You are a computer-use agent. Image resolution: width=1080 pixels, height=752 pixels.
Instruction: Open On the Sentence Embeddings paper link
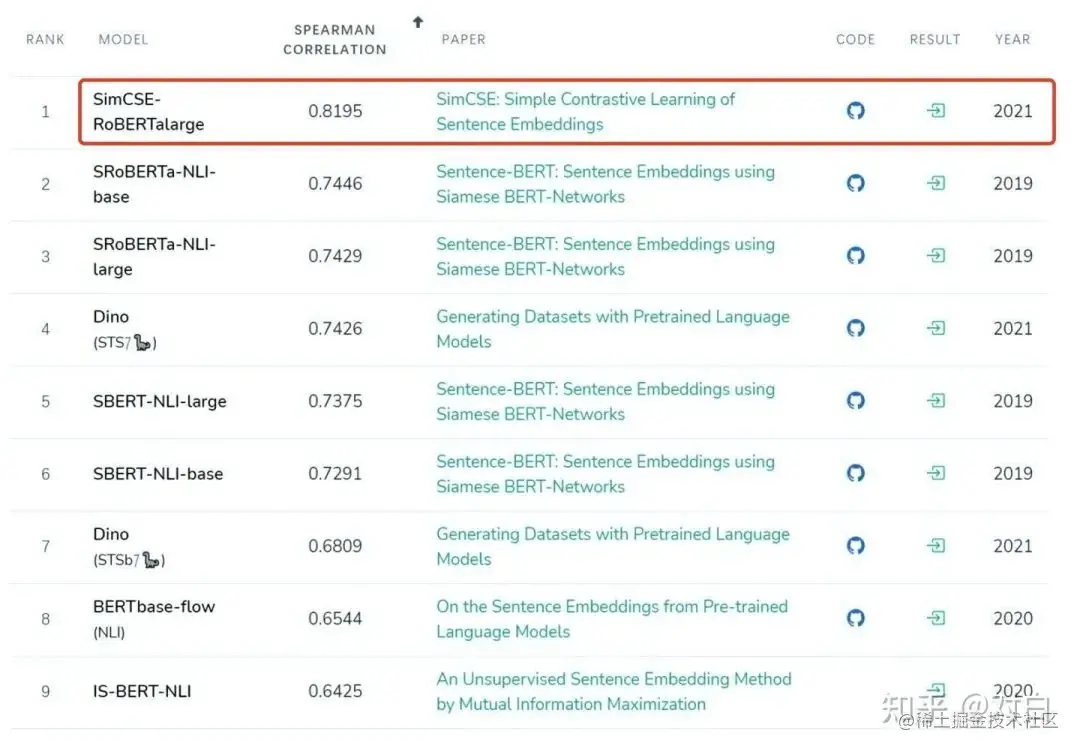[611, 618]
